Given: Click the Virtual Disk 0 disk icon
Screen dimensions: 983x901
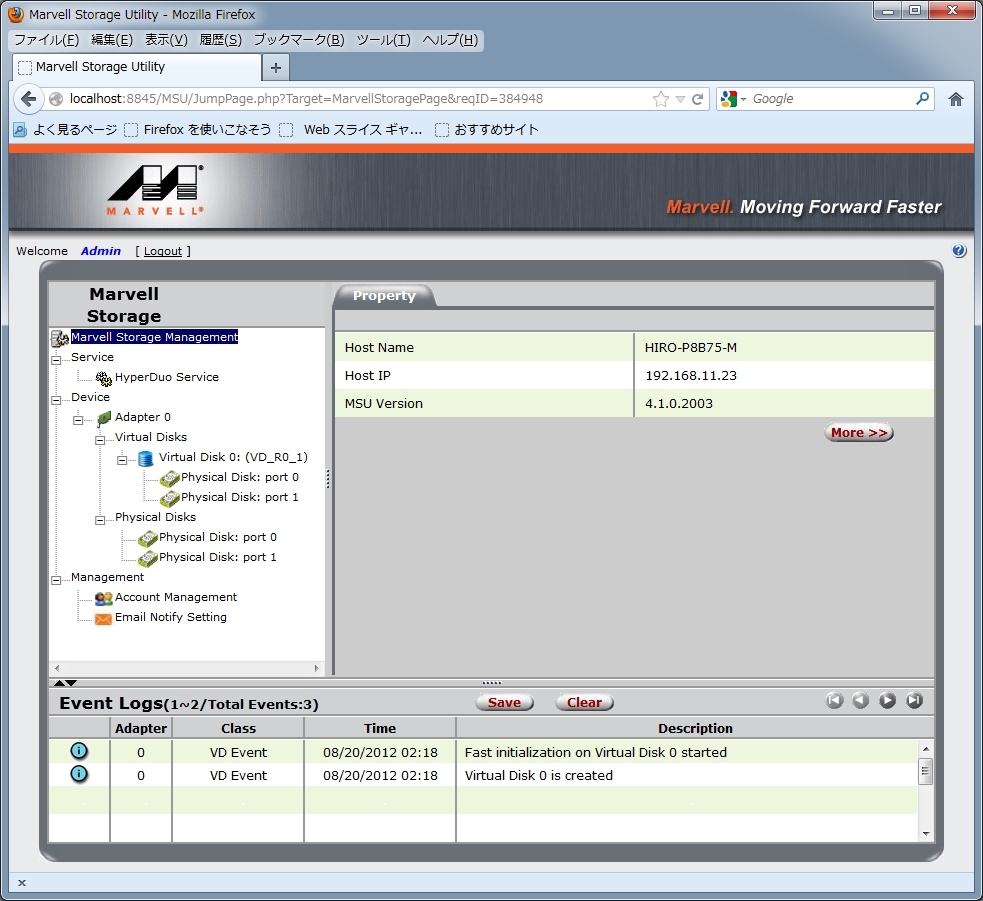Looking at the screenshot, I should point(145,457).
